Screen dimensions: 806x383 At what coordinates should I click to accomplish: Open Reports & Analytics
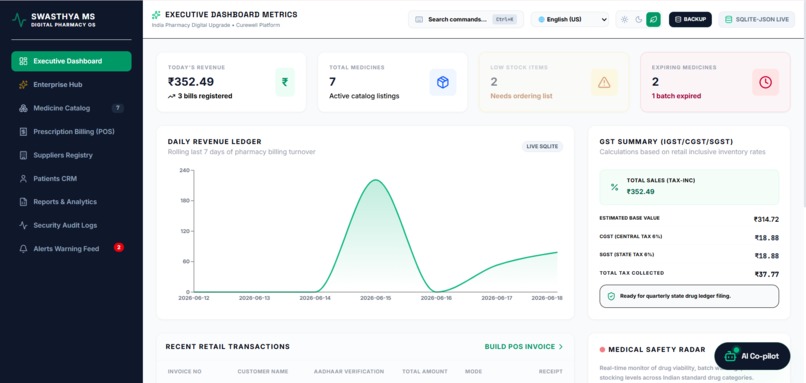pyautogui.click(x=71, y=202)
